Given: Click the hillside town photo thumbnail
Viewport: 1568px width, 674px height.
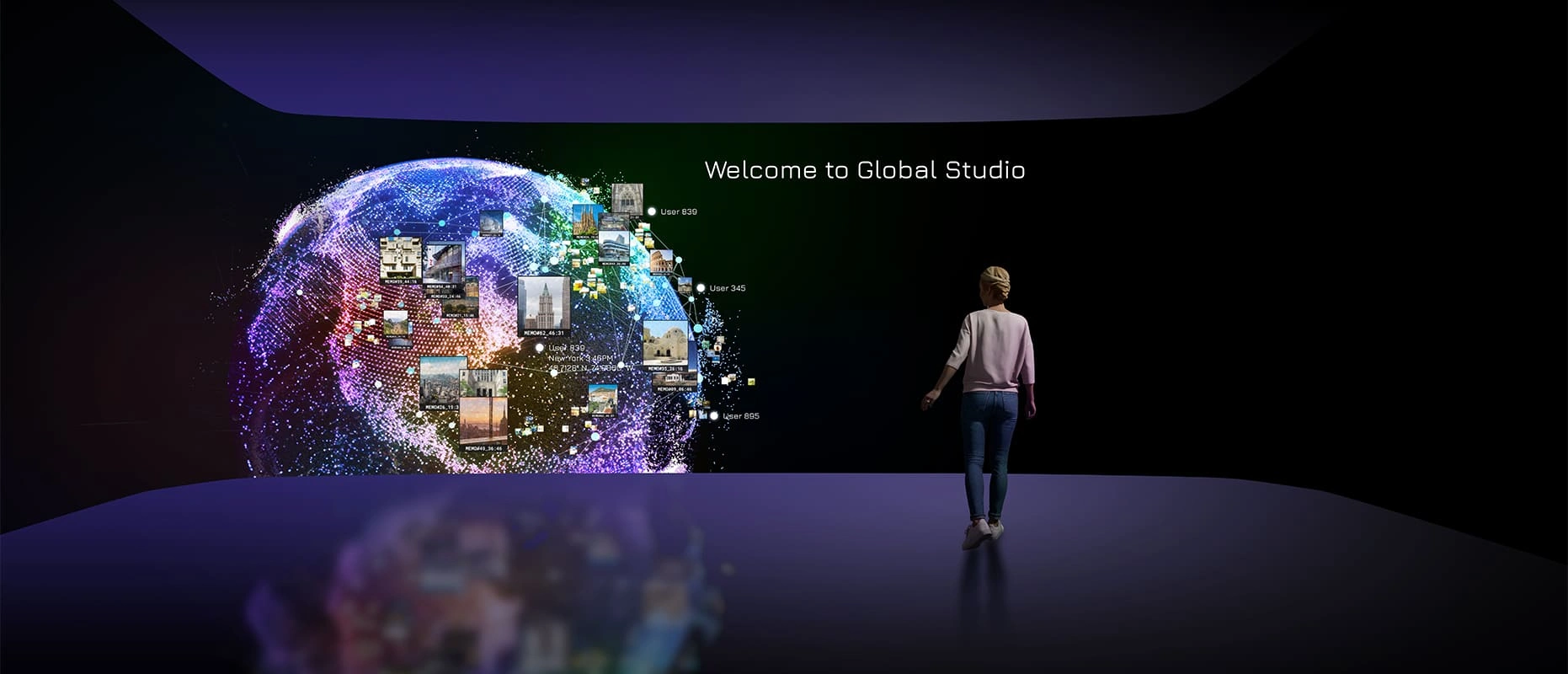Looking at the screenshot, I should pos(602,397).
